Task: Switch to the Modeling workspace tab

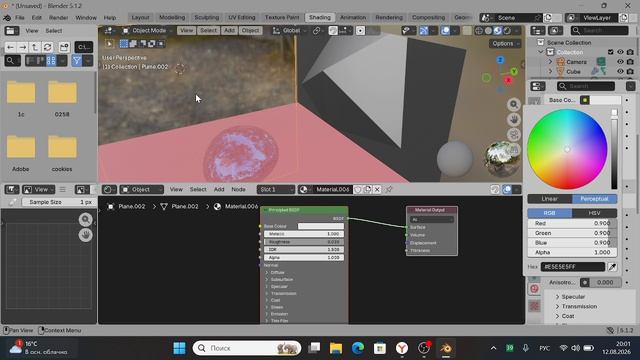Action: (172, 18)
